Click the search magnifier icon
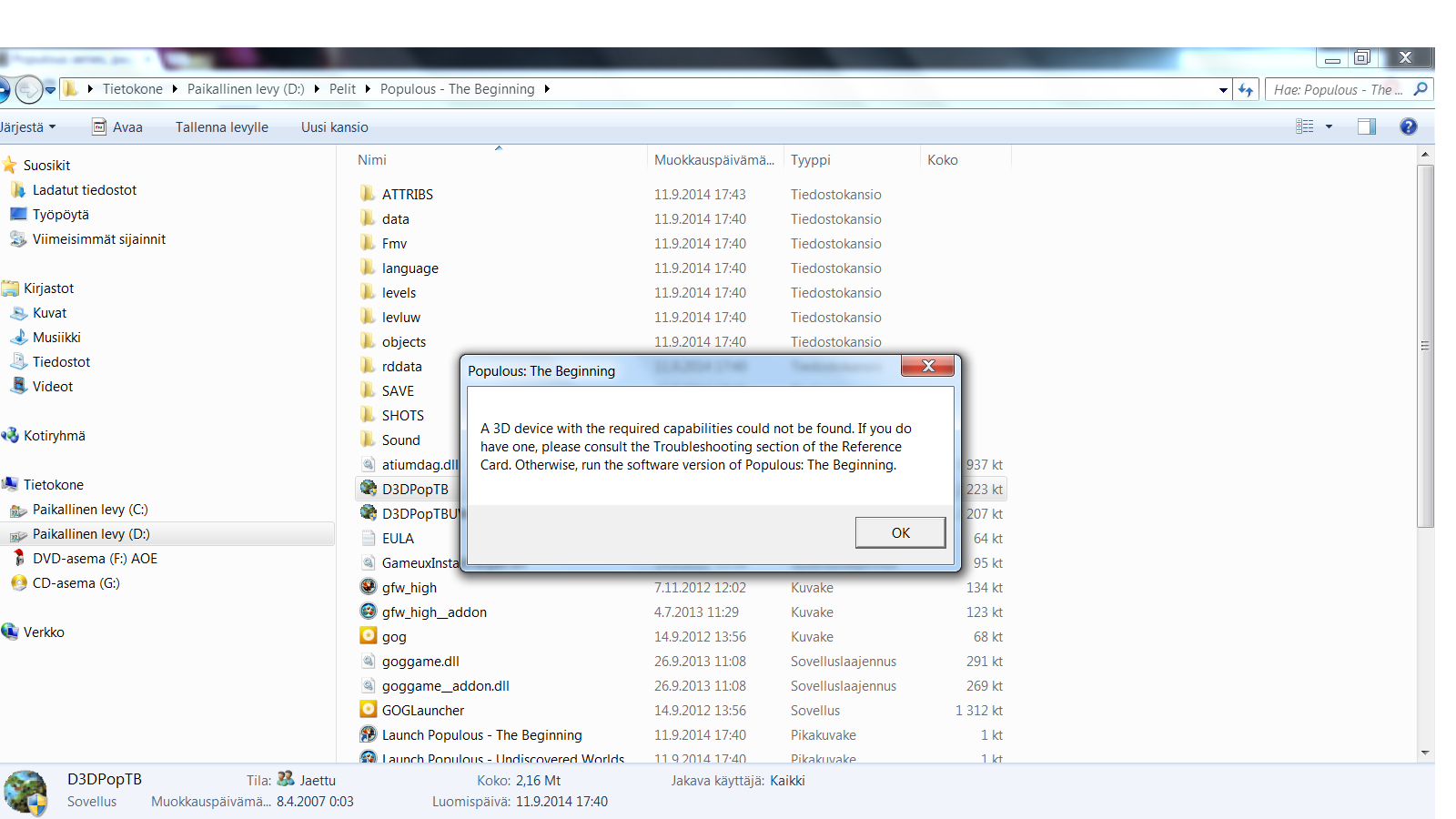The image size is (1456, 819). 1420,88
